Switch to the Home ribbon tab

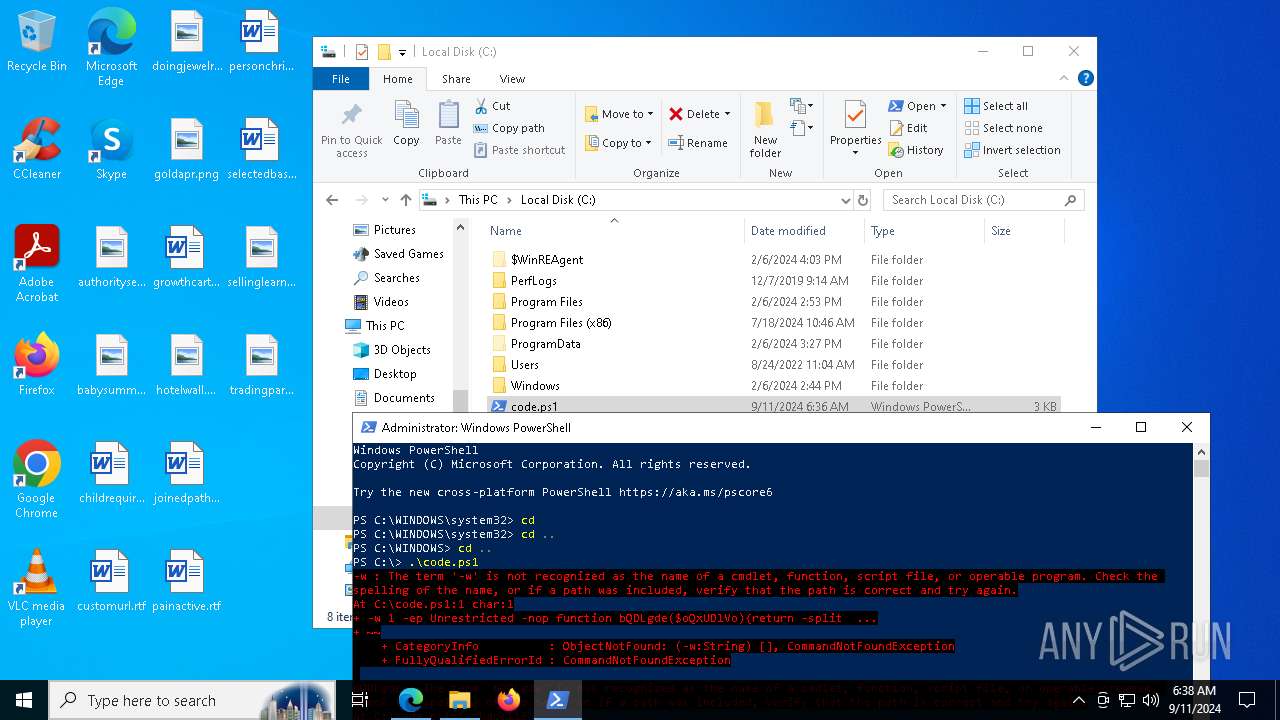tap(397, 79)
